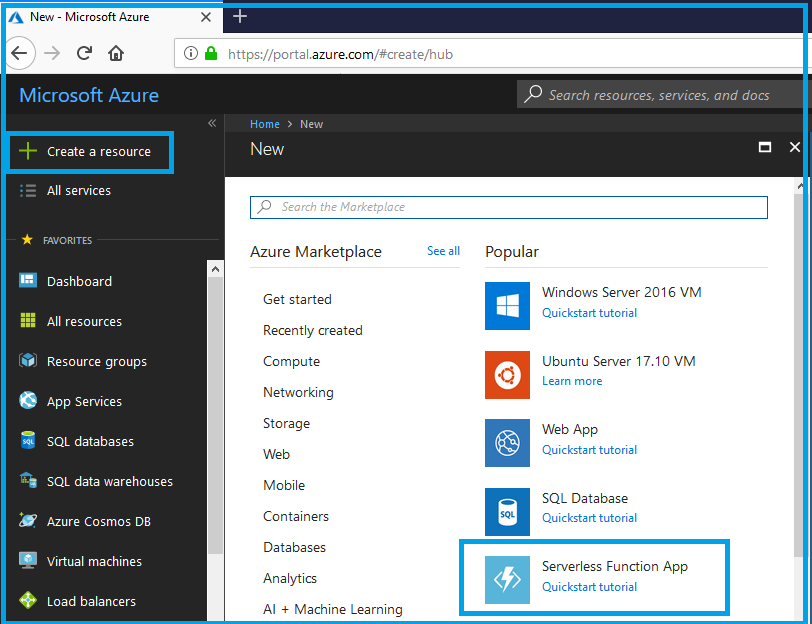Viewport: 812px width, 624px height.
Task: Click the Dashboard icon in favorites
Action: (27, 281)
